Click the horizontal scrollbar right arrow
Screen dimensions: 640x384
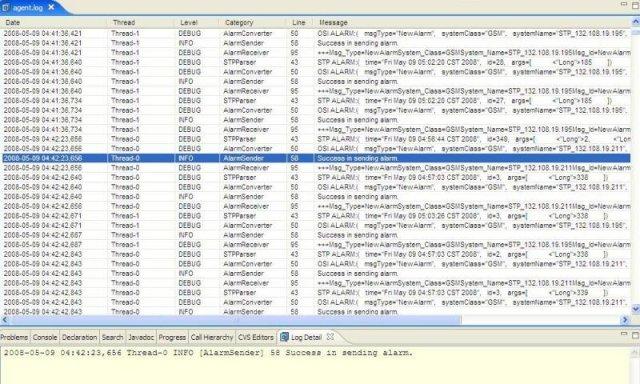[x=625, y=320]
